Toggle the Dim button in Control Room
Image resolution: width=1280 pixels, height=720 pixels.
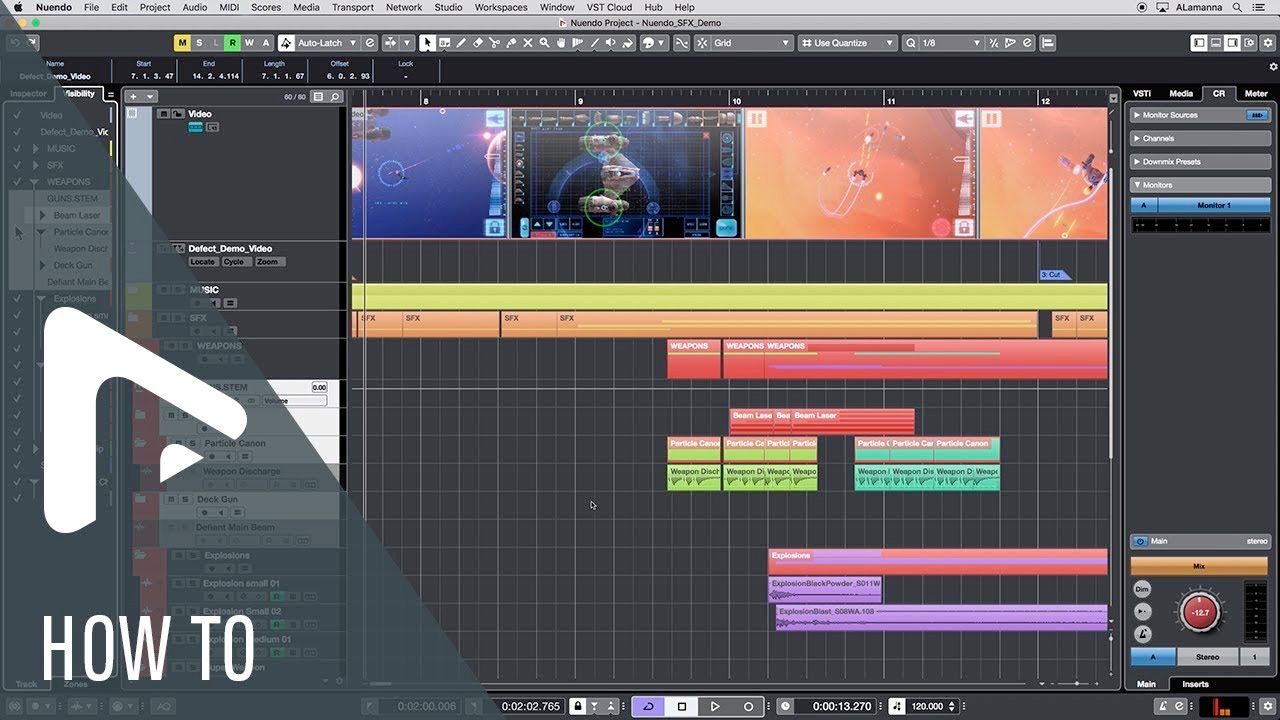[x=1143, y=589]
